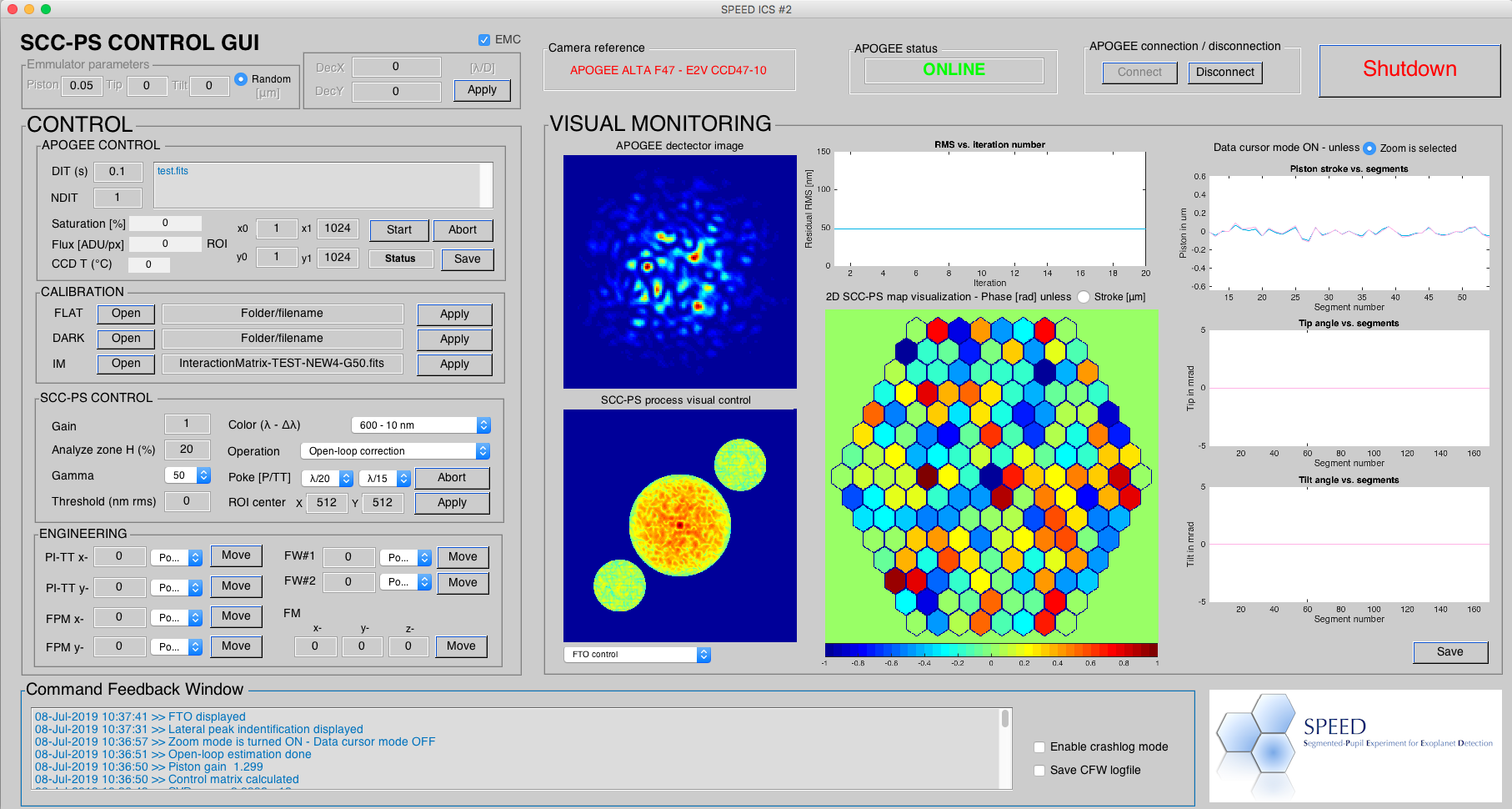The image size is (1512, 809).
Task: Click the test.fits filename text box
Action: pos(323,185)
